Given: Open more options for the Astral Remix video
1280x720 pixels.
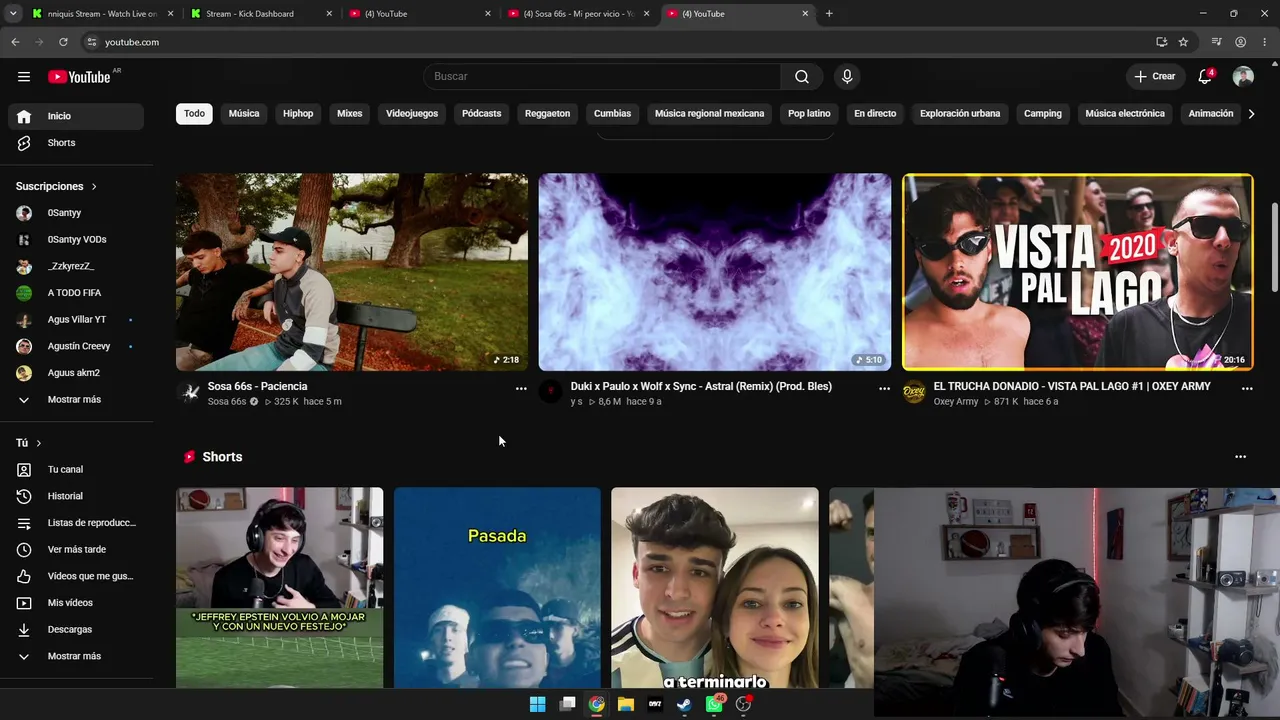Looking at the screenshot, I should coord(884,388).
